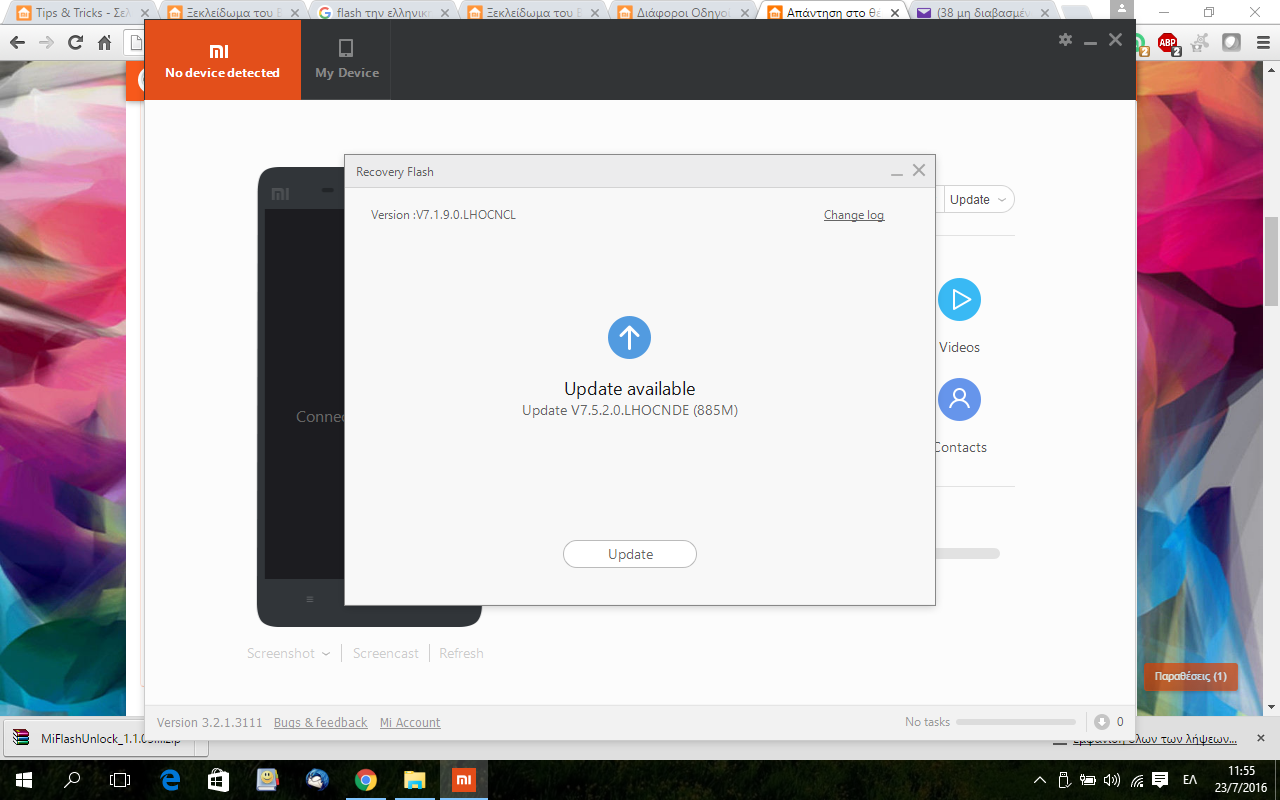Screen dimensions: 1280x800
Task: Open the Action Center notifications icon
Action: tap(1160, 780)
